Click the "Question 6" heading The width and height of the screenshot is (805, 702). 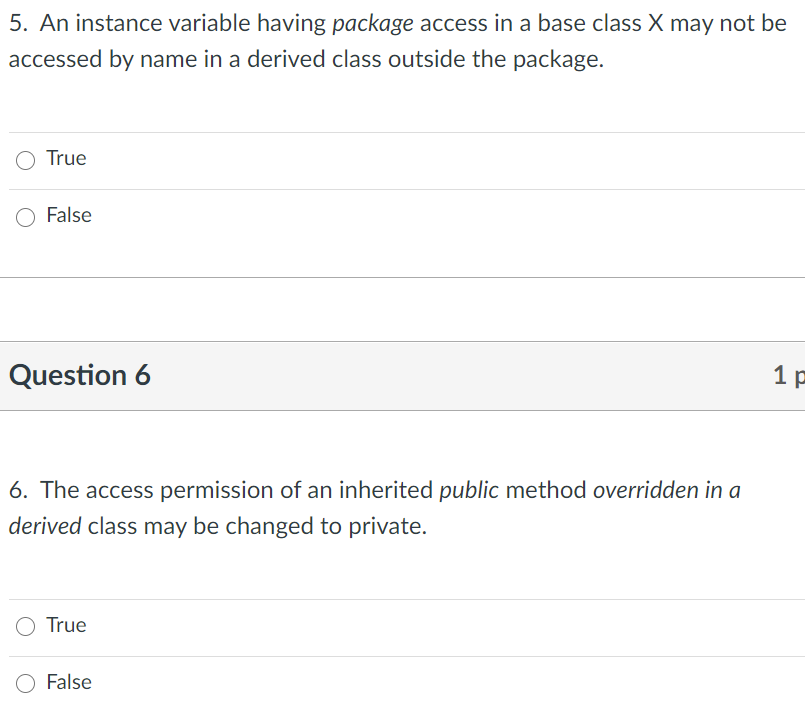point(80,375)
